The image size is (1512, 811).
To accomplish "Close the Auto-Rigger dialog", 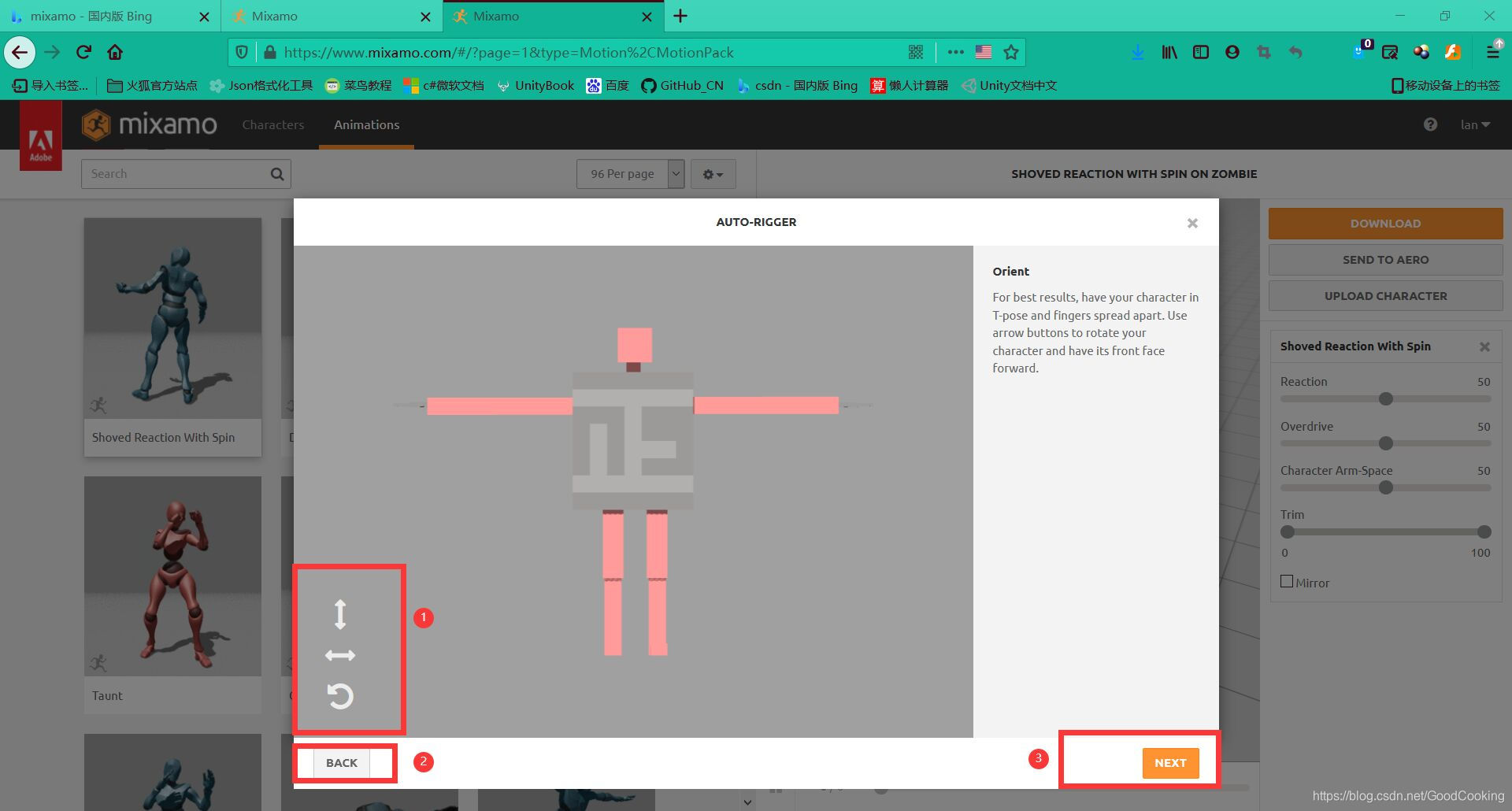I will point(1192,223).
